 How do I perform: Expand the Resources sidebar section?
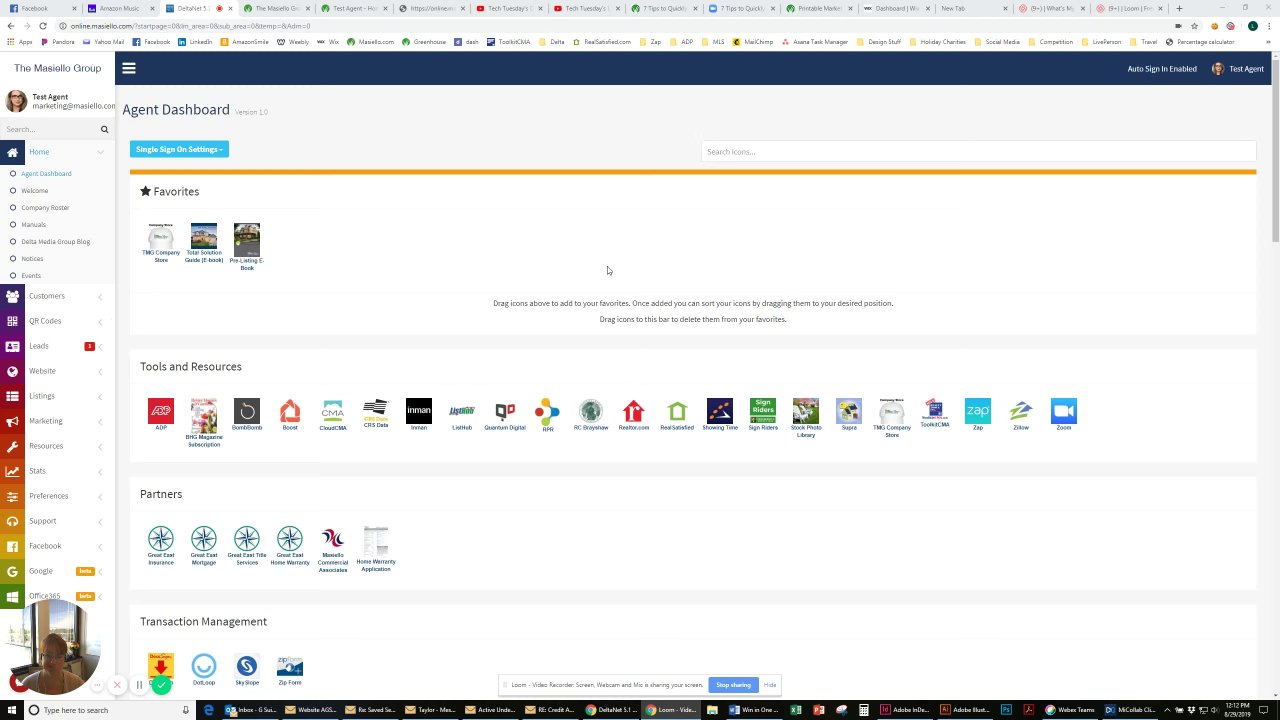pos(57,446)
